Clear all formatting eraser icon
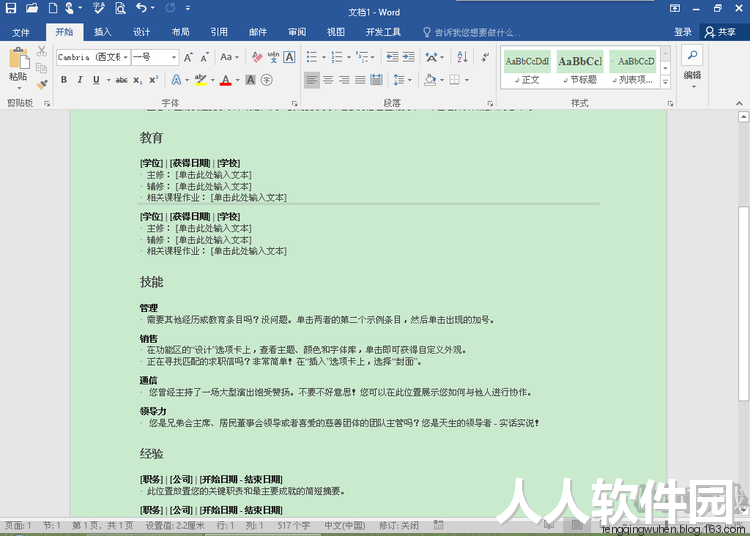Viewport: 750px width, 536px height. [257, 57]
